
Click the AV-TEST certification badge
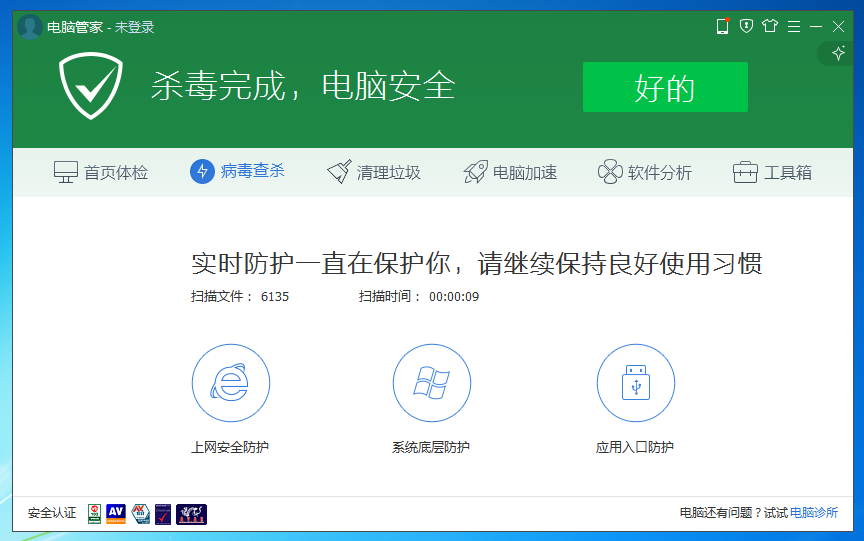pos(141,514)
